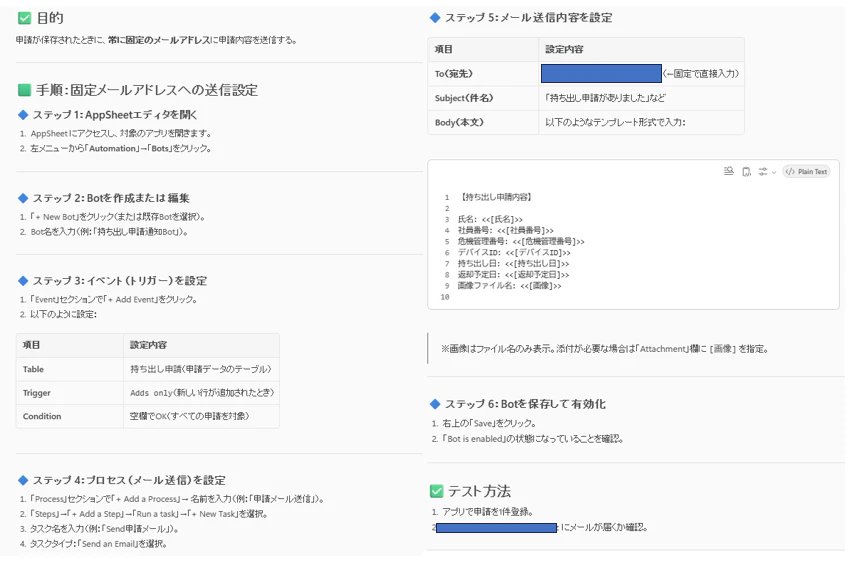Click the ステップ 3: イベント(トリガー)を設定 heading
856x562 pixels.
coord(120,281)
